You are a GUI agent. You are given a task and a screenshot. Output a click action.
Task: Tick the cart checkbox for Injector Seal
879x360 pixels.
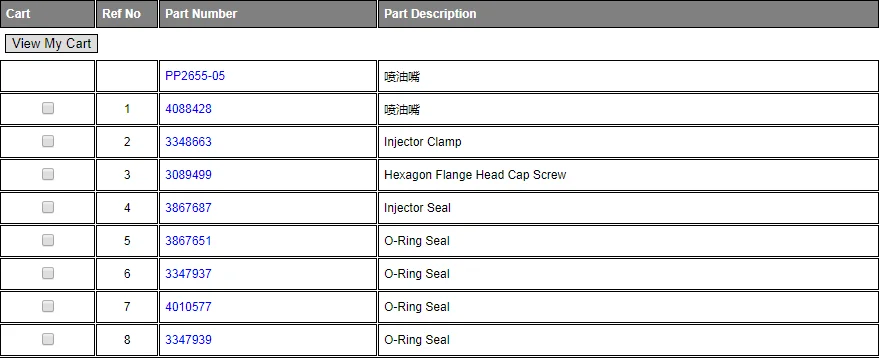click(x=48, y=207)
